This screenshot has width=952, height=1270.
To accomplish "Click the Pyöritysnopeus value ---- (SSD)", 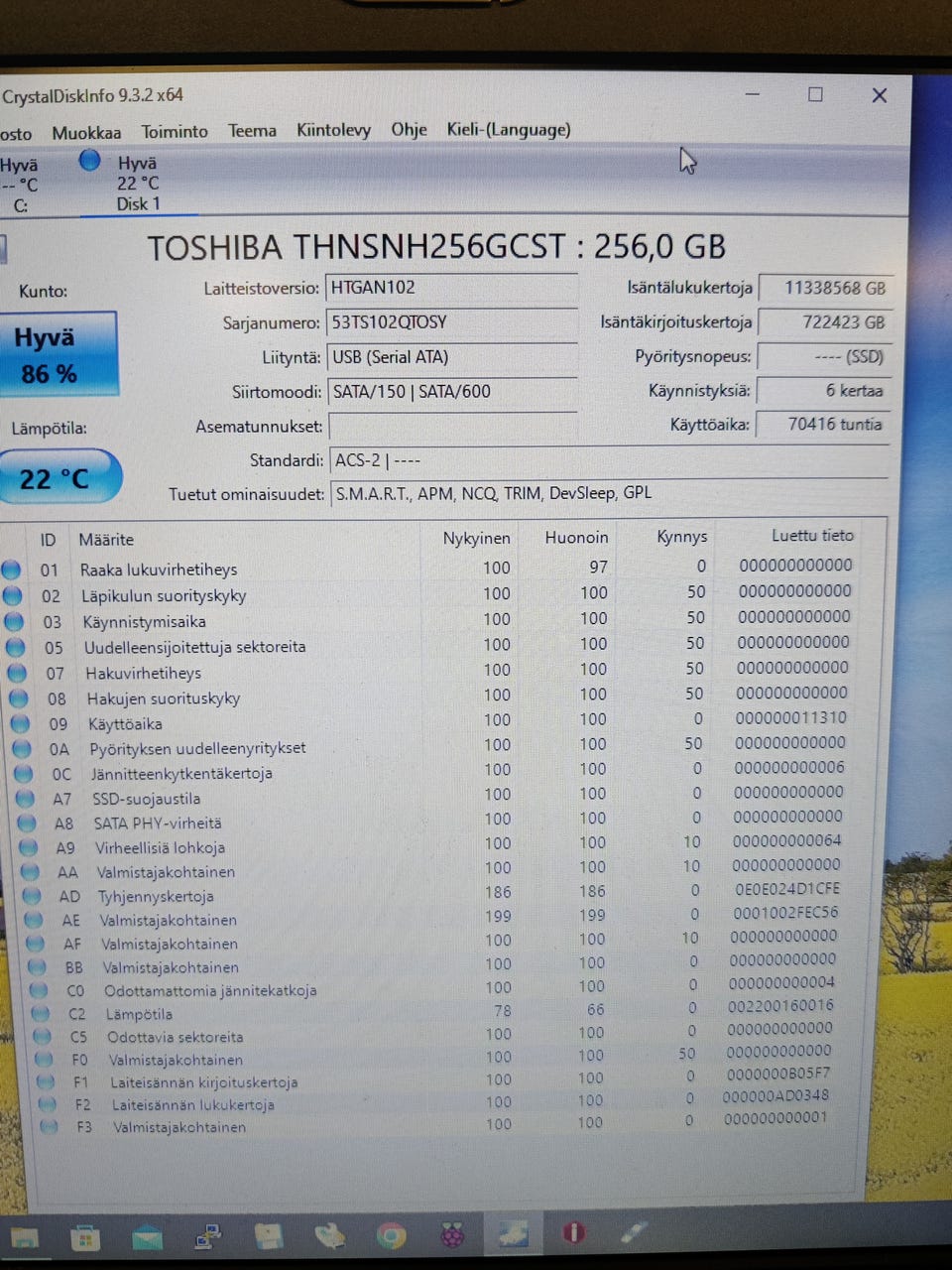I will 824,356.
